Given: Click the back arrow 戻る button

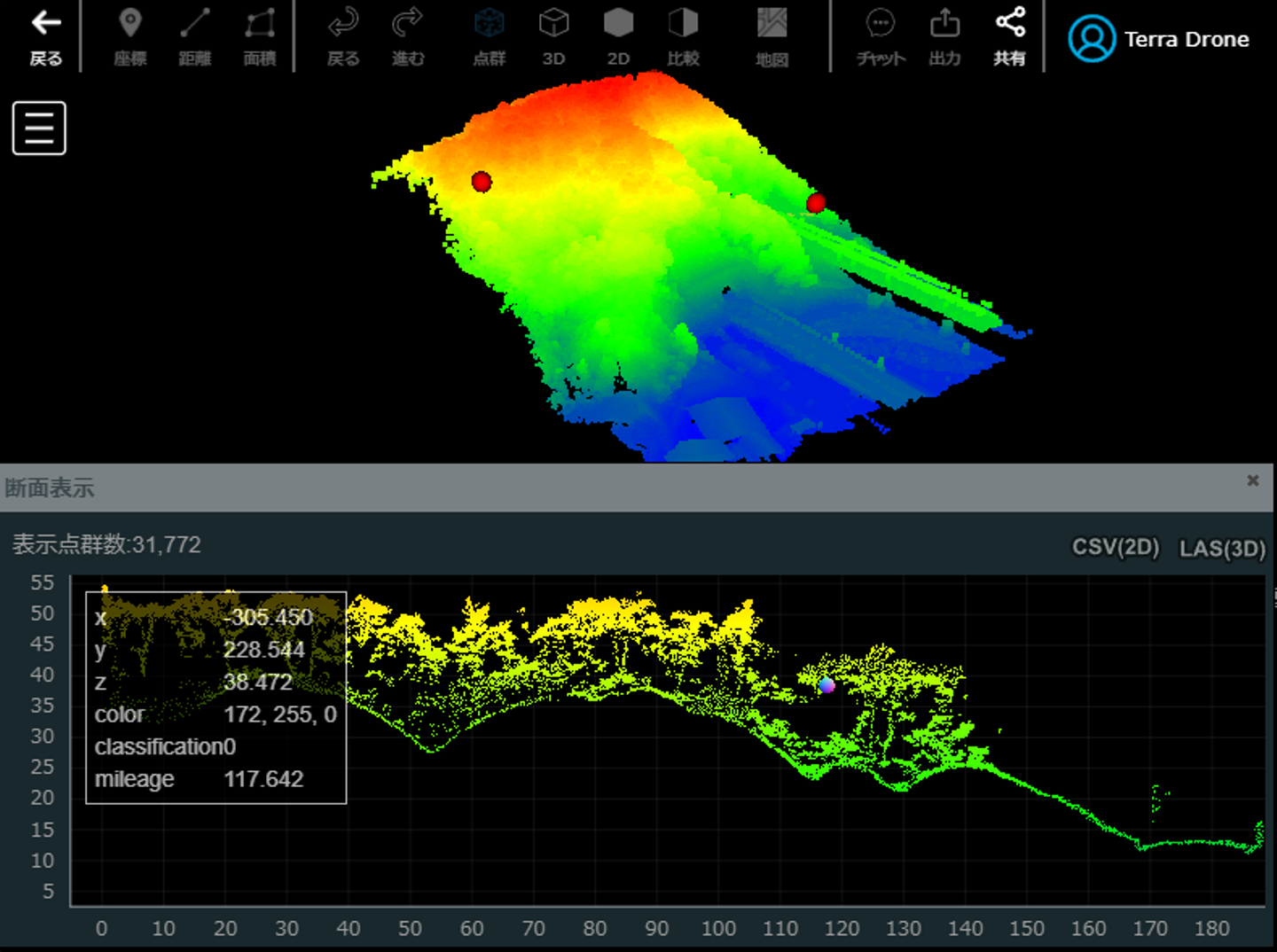Looking at the screenshot, I should 45,37.
